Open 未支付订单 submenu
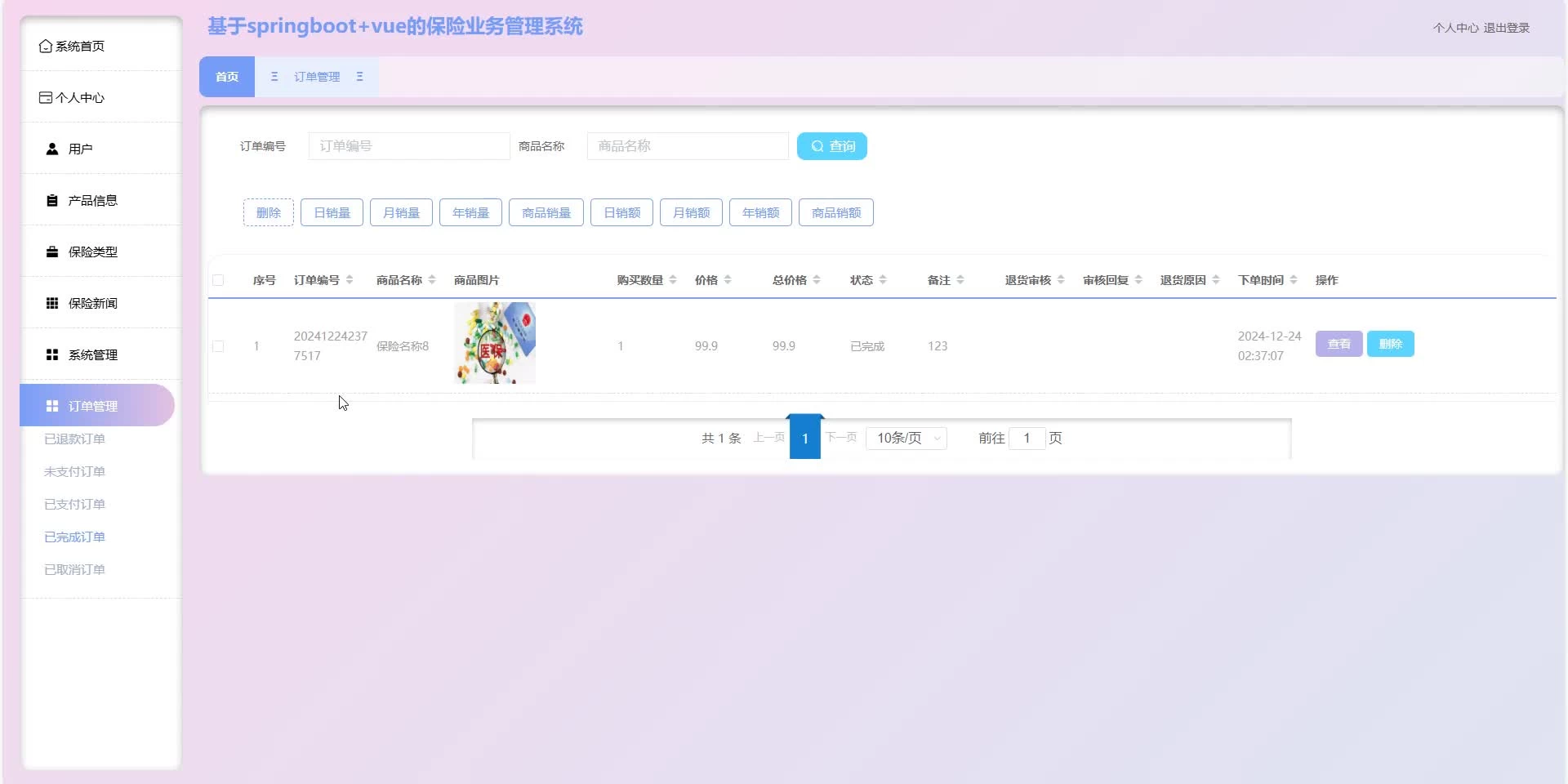The height and width of the screenshot is (784, 1568). 74,472
